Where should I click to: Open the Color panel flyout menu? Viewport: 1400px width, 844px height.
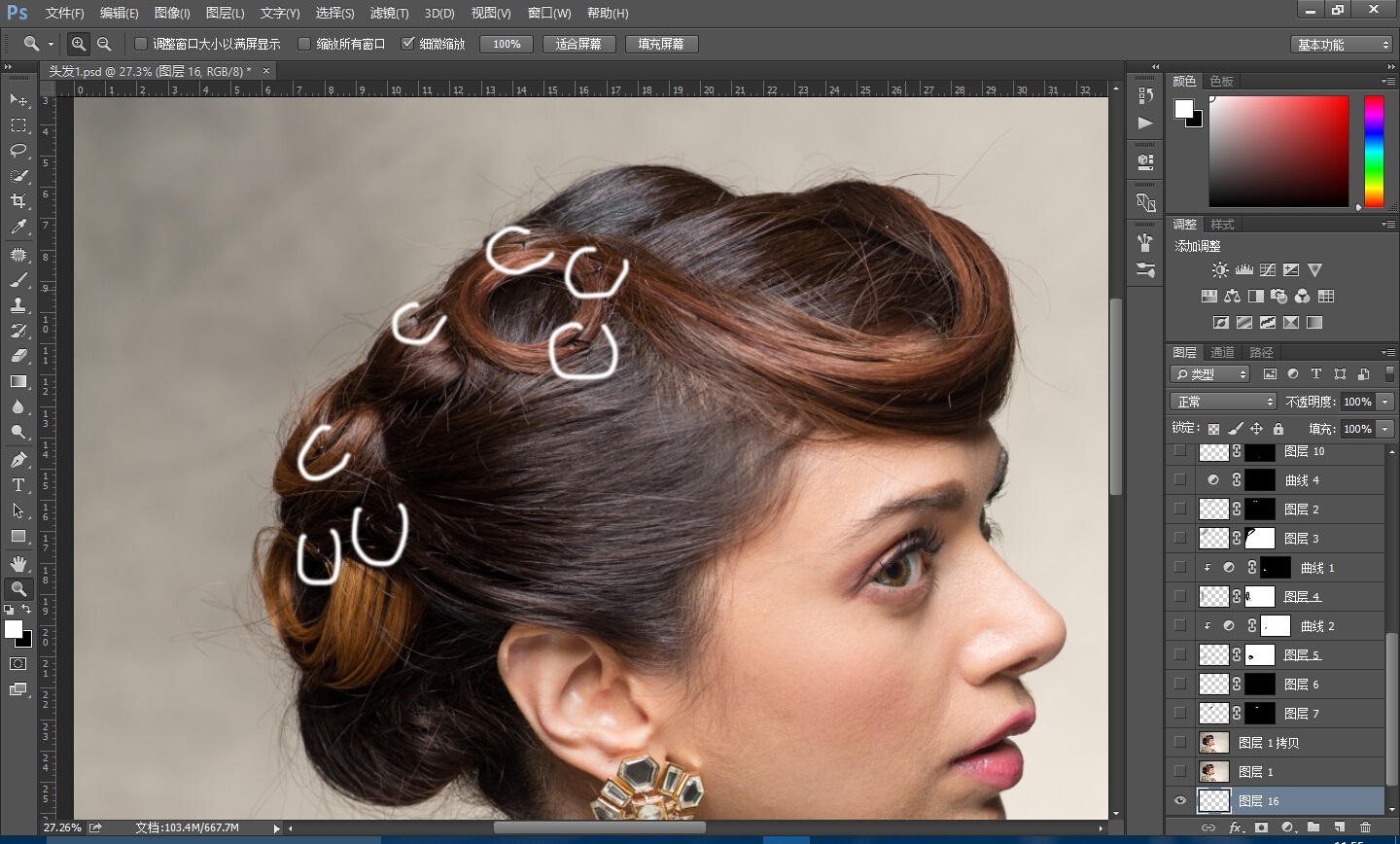click(1387, 81)
